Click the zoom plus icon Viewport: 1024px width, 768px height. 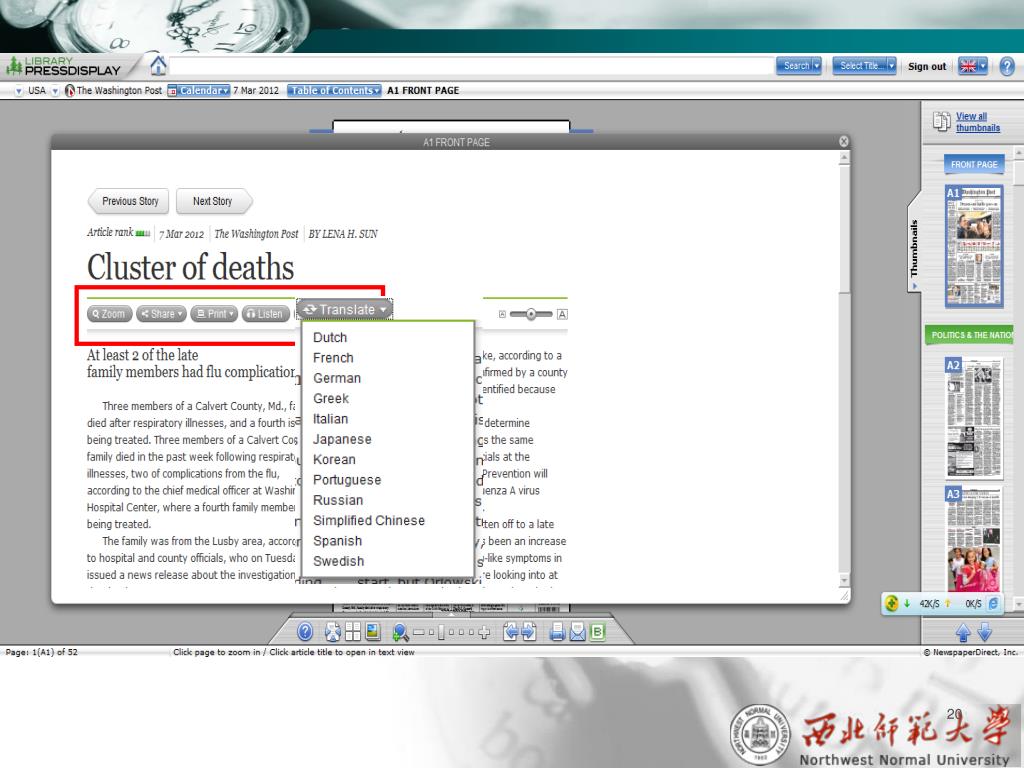[x=484, y=632]
